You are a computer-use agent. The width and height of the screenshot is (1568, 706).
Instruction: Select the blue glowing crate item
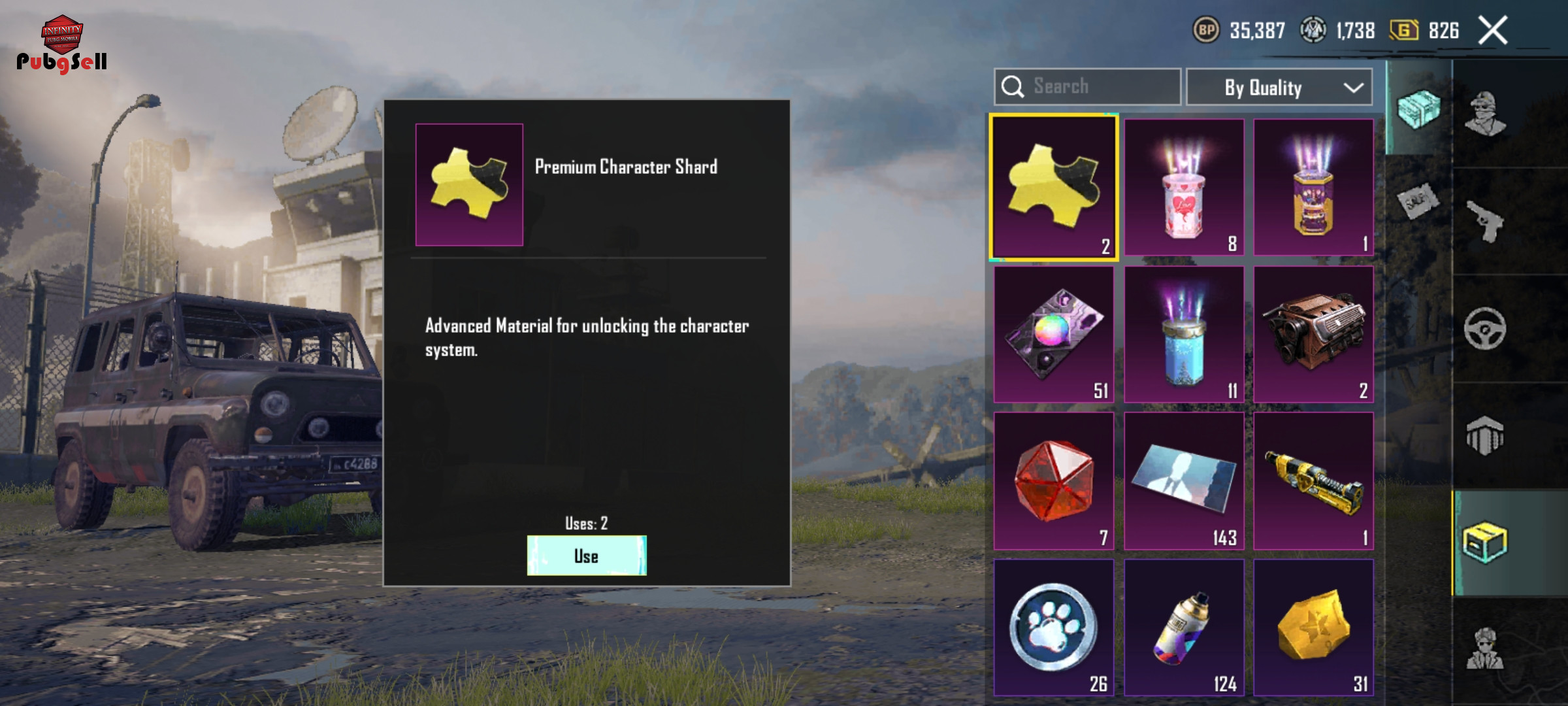1184,334
